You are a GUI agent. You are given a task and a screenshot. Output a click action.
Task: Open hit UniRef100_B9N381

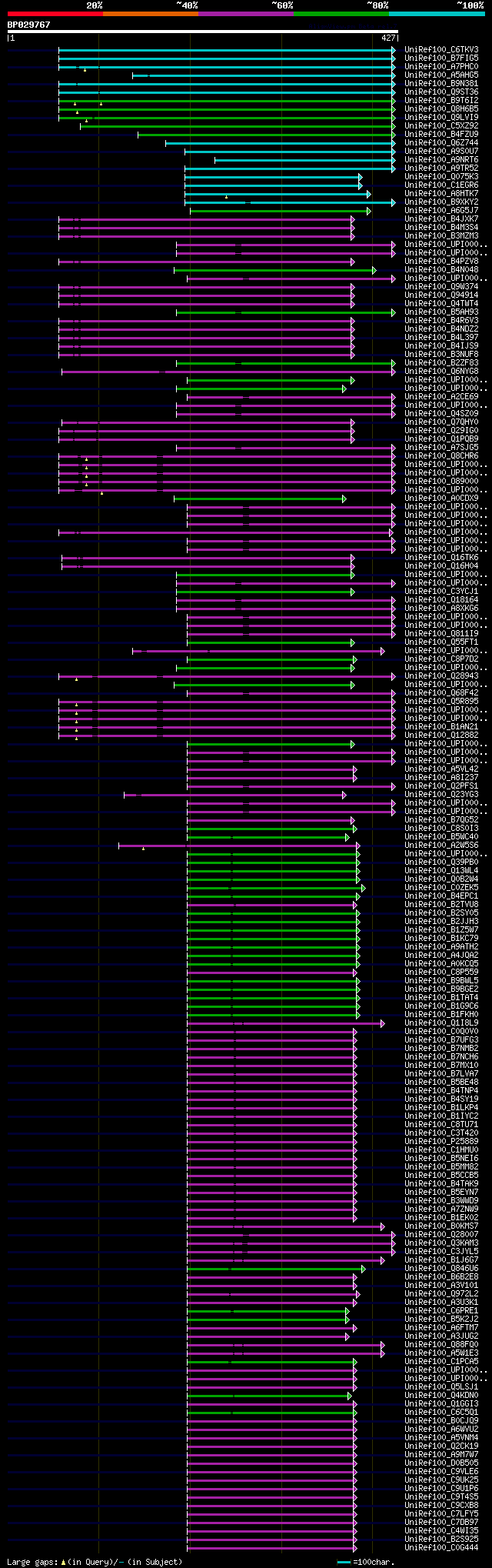point(441,84)
